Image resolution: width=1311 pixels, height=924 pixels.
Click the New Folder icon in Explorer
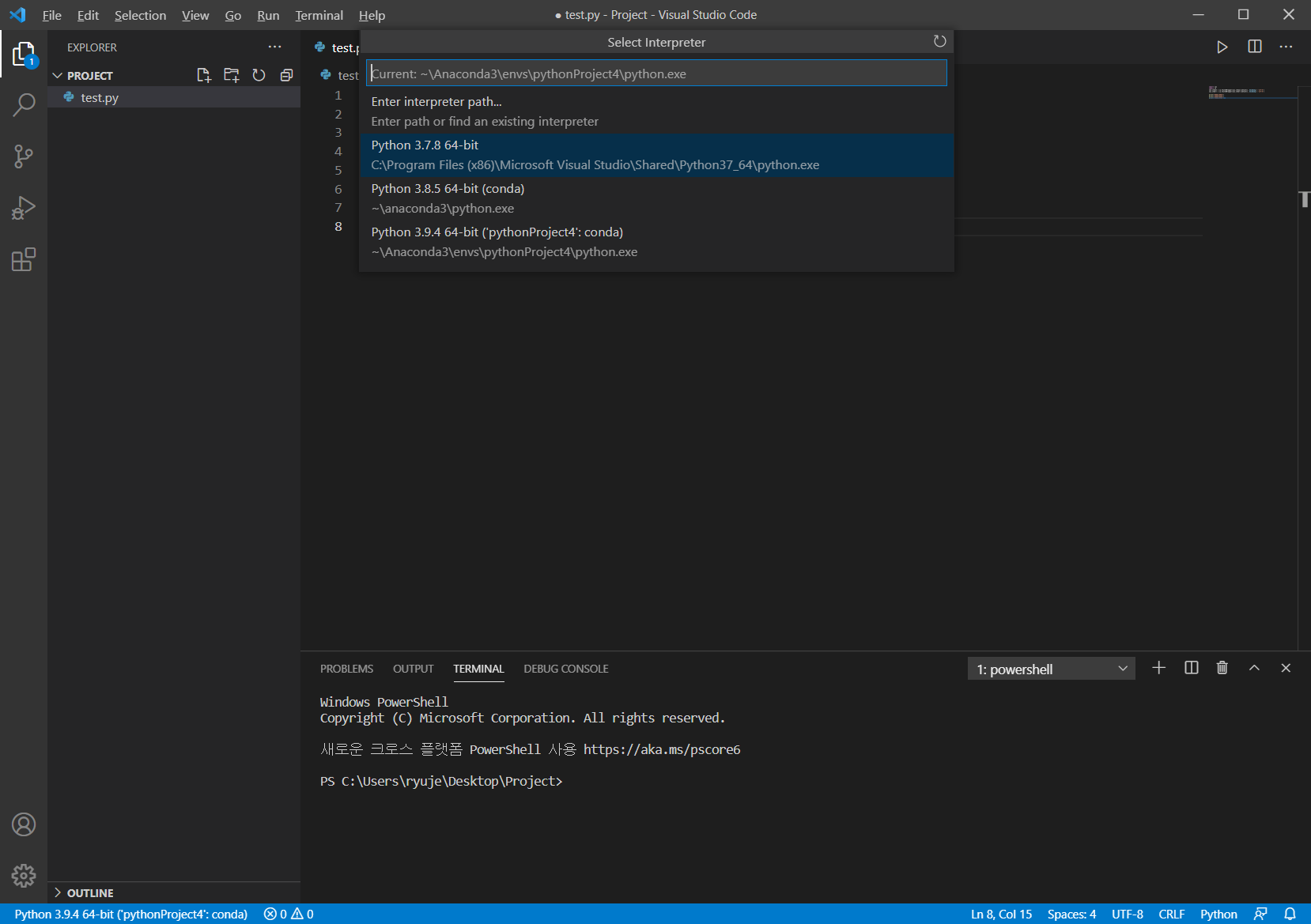point(231,75)
